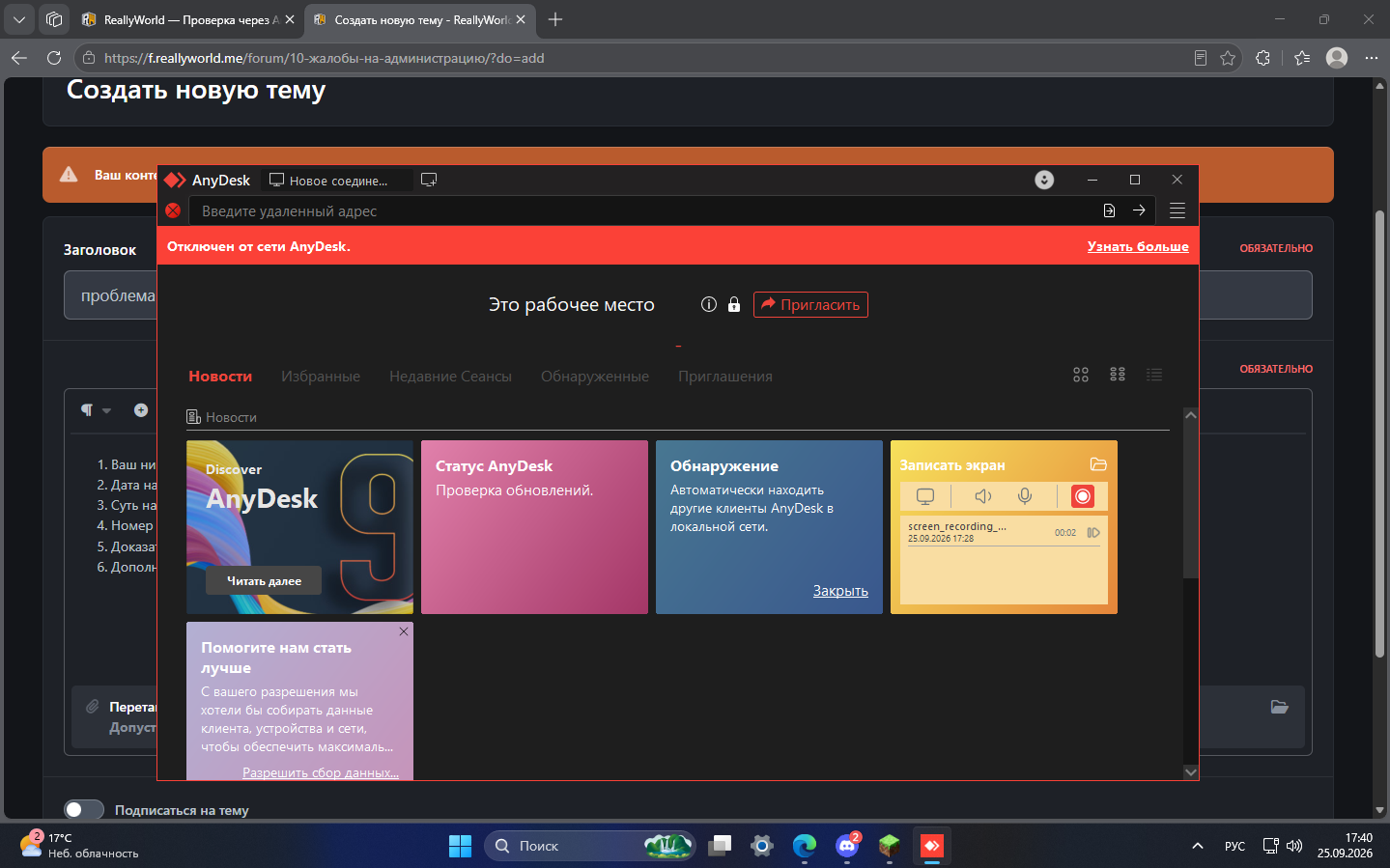Play the screen_recording entry
The width and height of the screenshot is (1390, 868).
(1093, 533)
